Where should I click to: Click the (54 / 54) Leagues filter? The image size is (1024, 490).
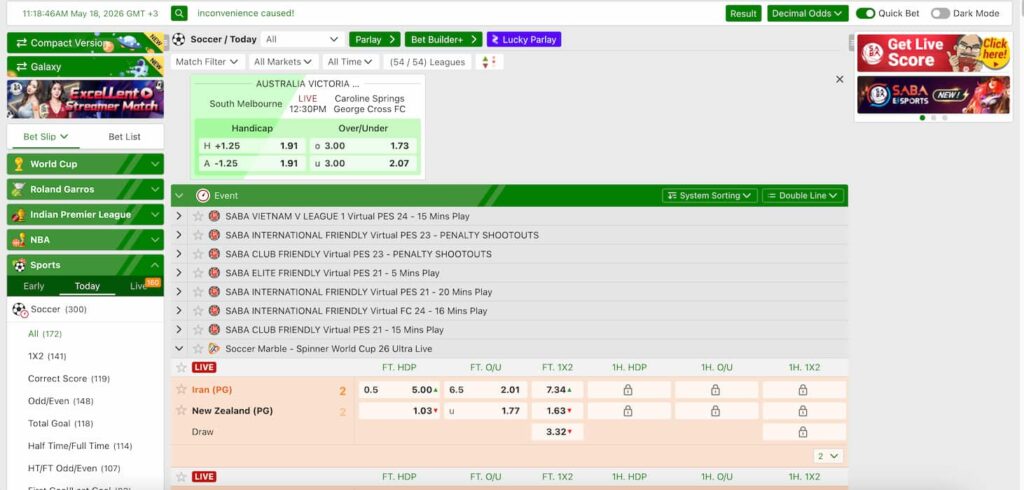428,62
